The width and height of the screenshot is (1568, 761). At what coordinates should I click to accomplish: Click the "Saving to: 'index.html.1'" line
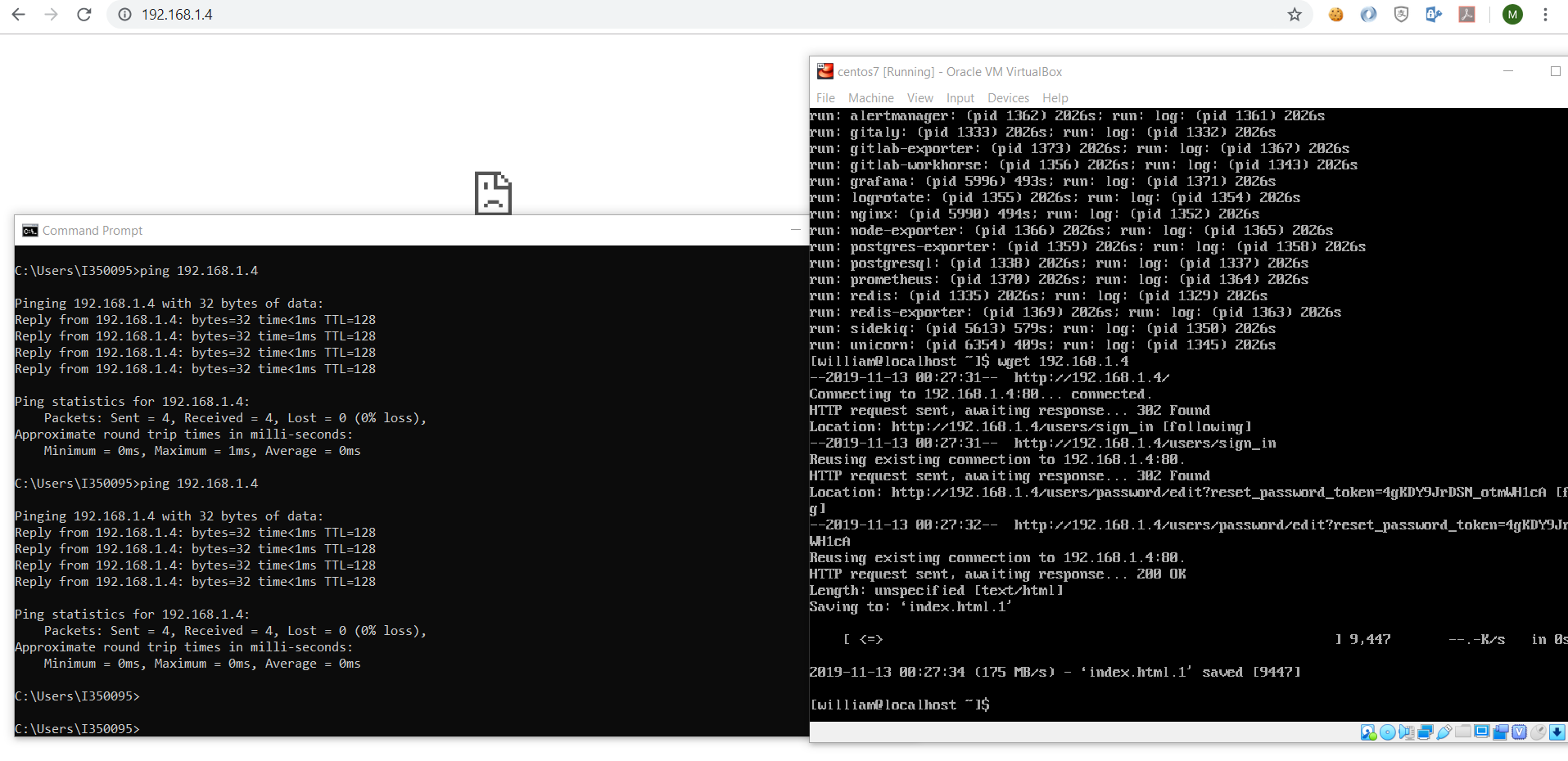tap(911, 606)
